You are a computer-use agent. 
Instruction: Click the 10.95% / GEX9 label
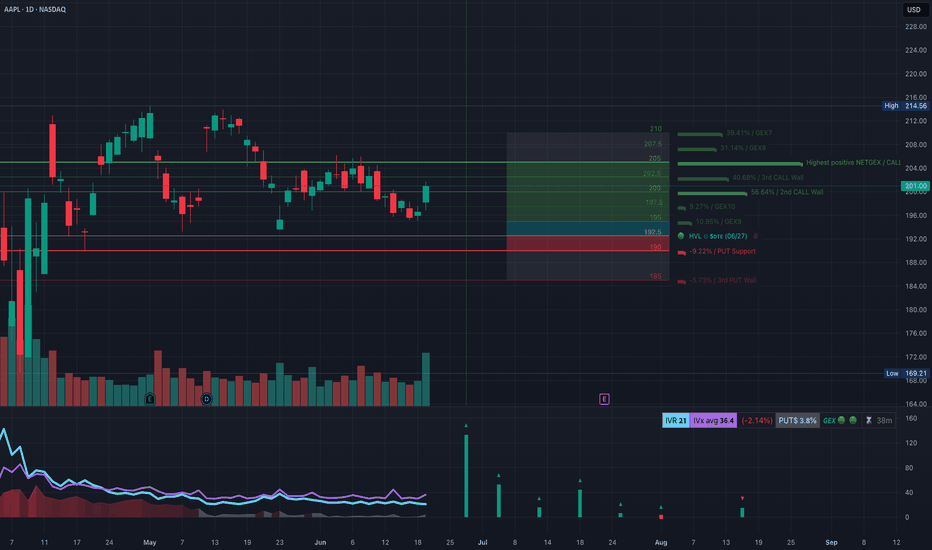[719, 221]
